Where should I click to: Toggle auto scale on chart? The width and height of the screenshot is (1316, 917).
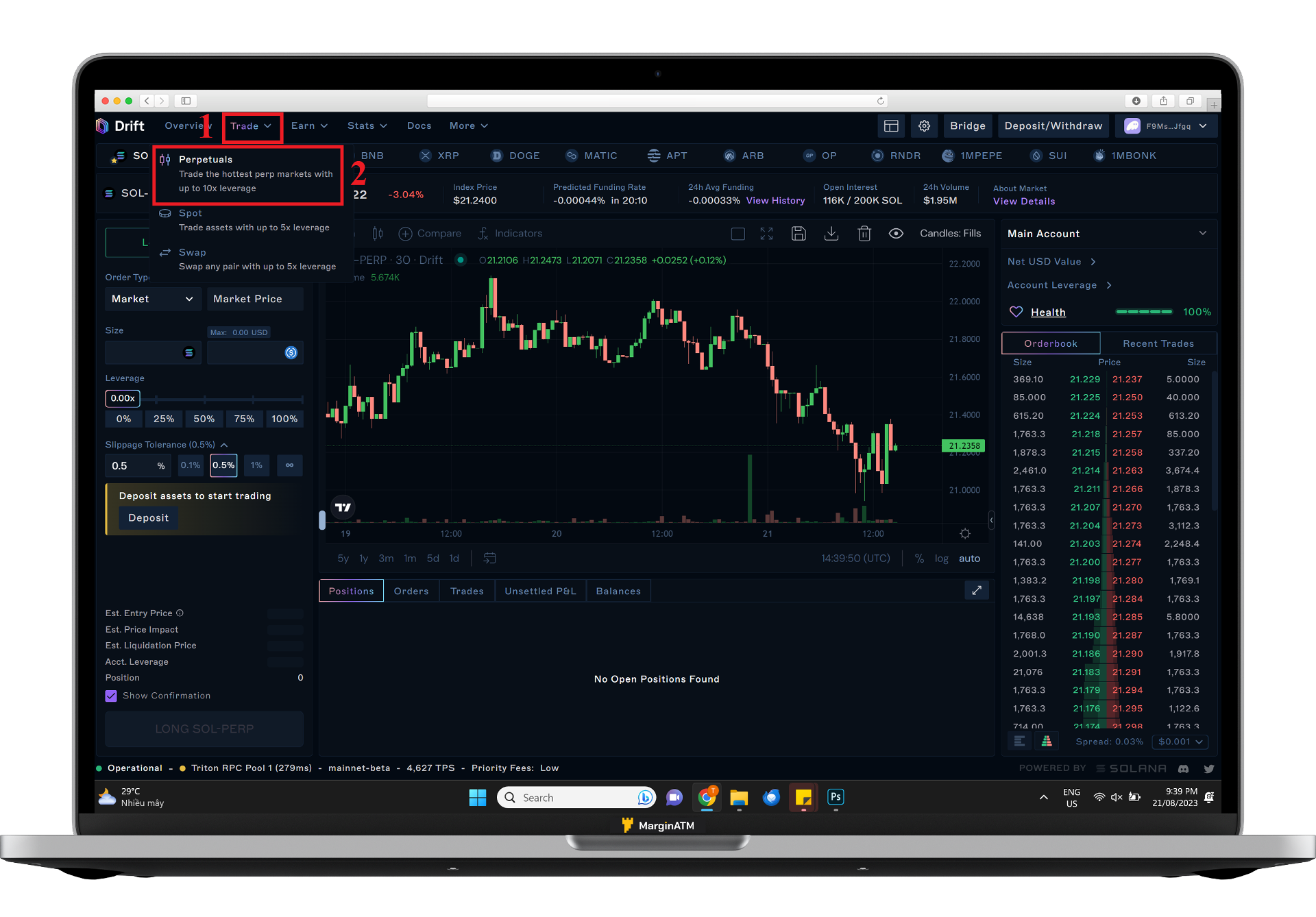pos(969,559)
